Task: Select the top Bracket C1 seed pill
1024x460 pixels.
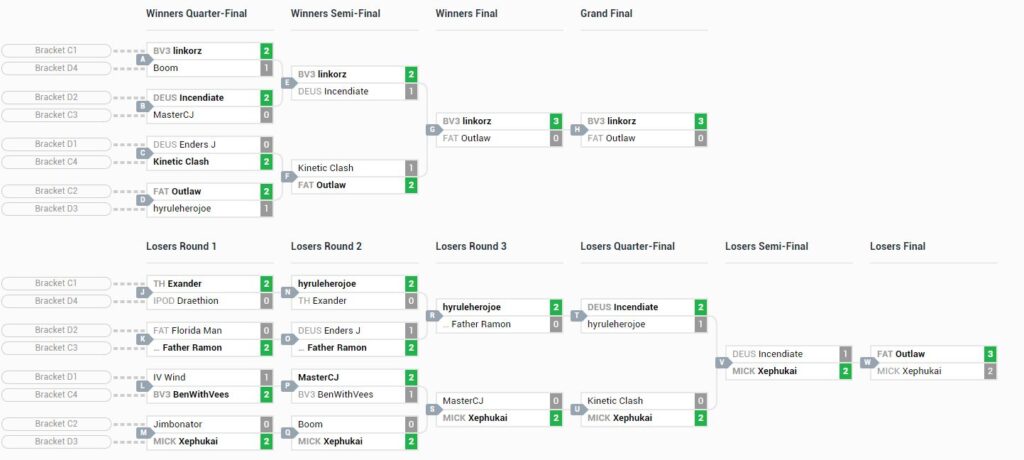Action: click(x=56, y=50)
